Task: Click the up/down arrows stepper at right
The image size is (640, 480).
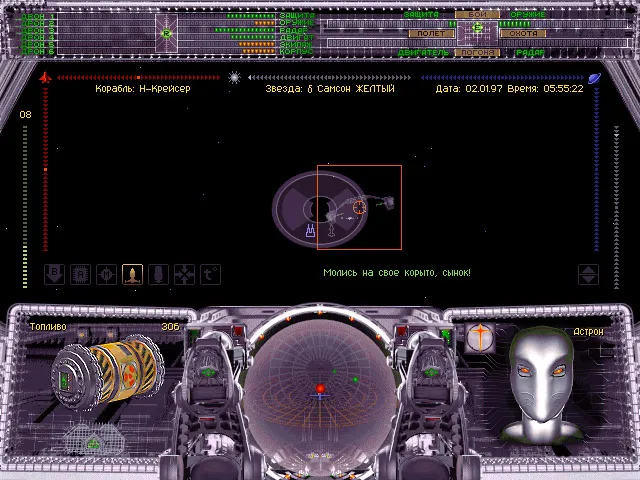Action: [589, 273]
